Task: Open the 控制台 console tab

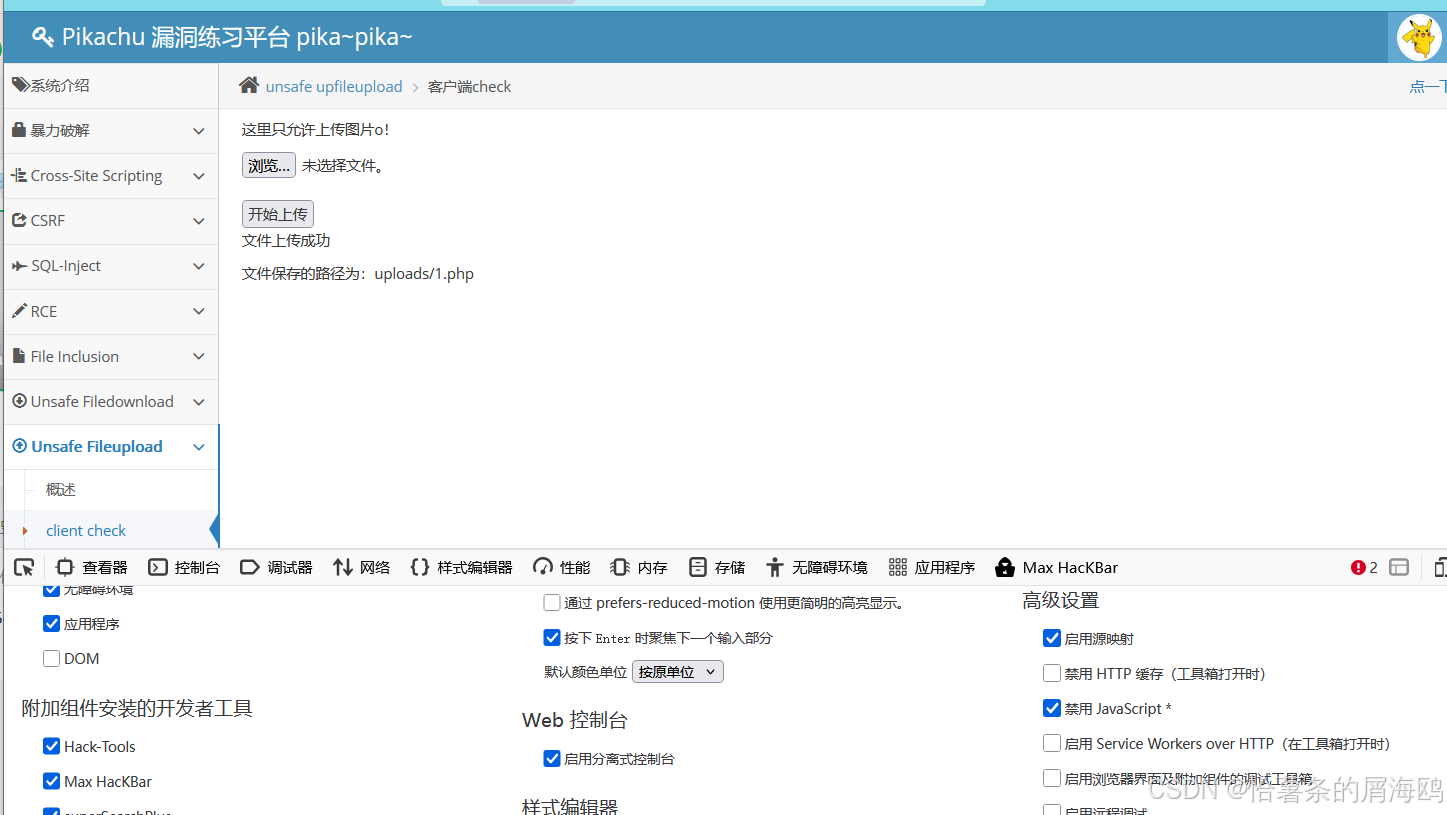Action: (184, 567)
